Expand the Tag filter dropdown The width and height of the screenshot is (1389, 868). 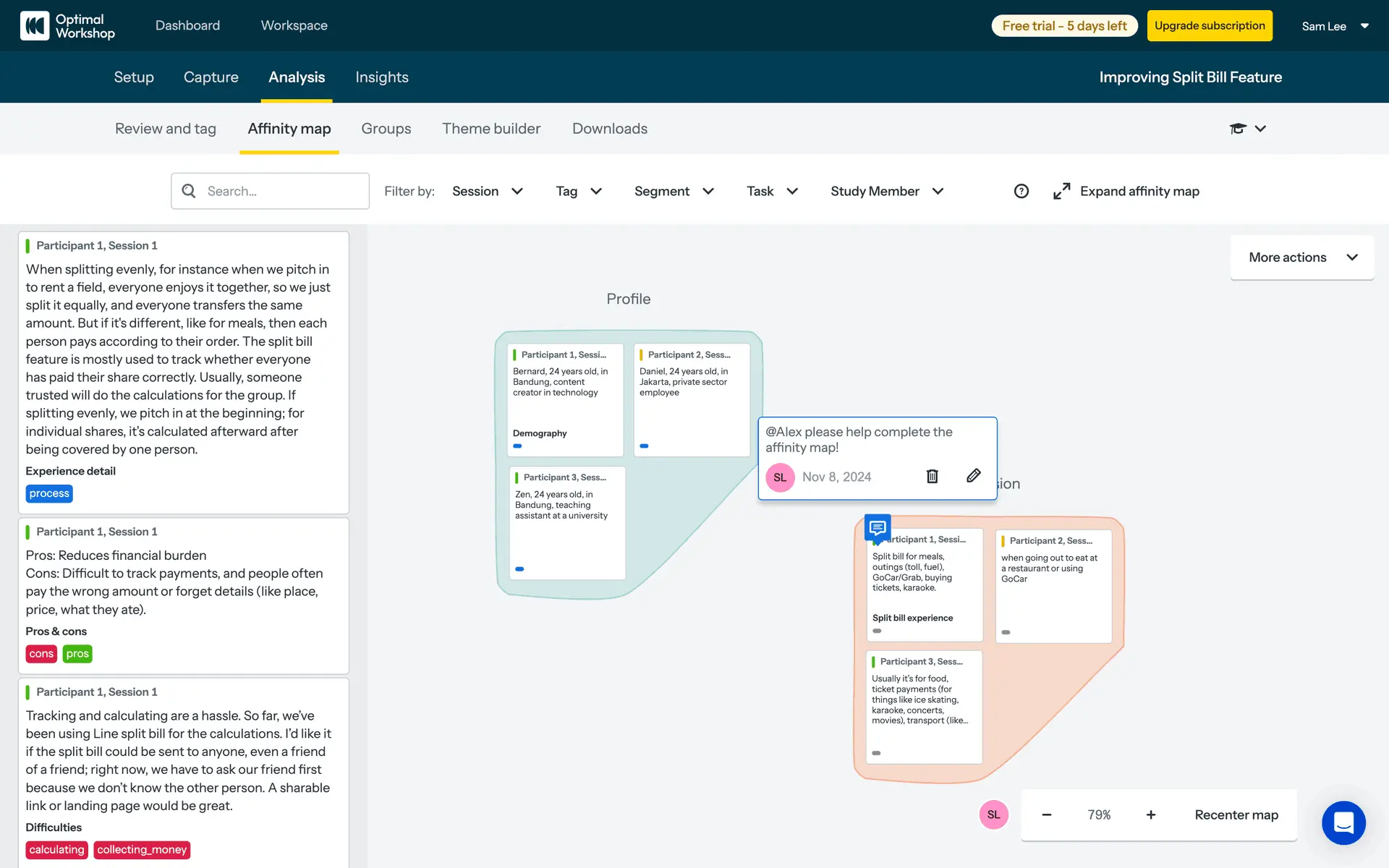click(x=578, y=191)
